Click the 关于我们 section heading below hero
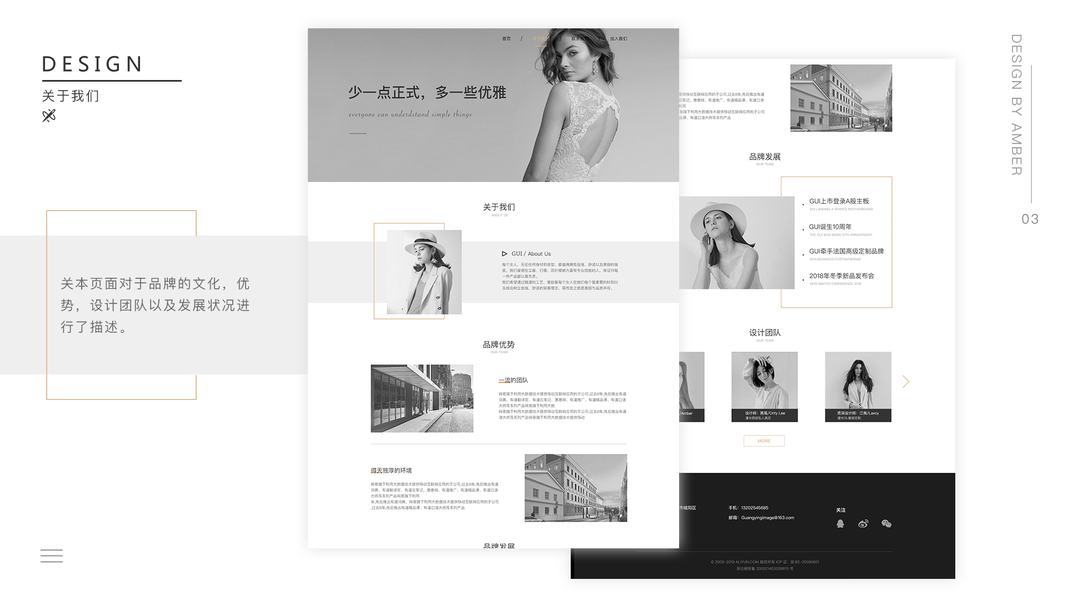 (499, 207)
